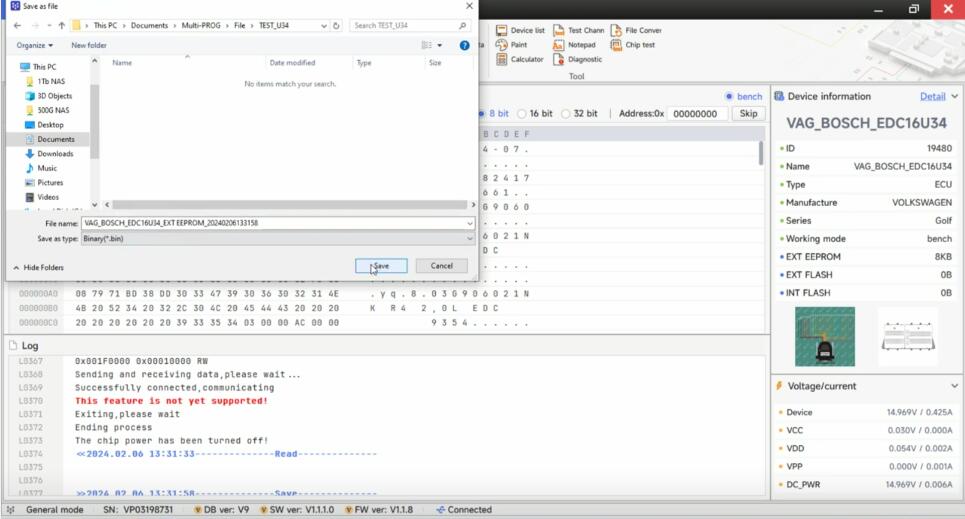Launch the Paint tool icon
The width and height of the screenshot is (965, 519).
coord(502,45)
